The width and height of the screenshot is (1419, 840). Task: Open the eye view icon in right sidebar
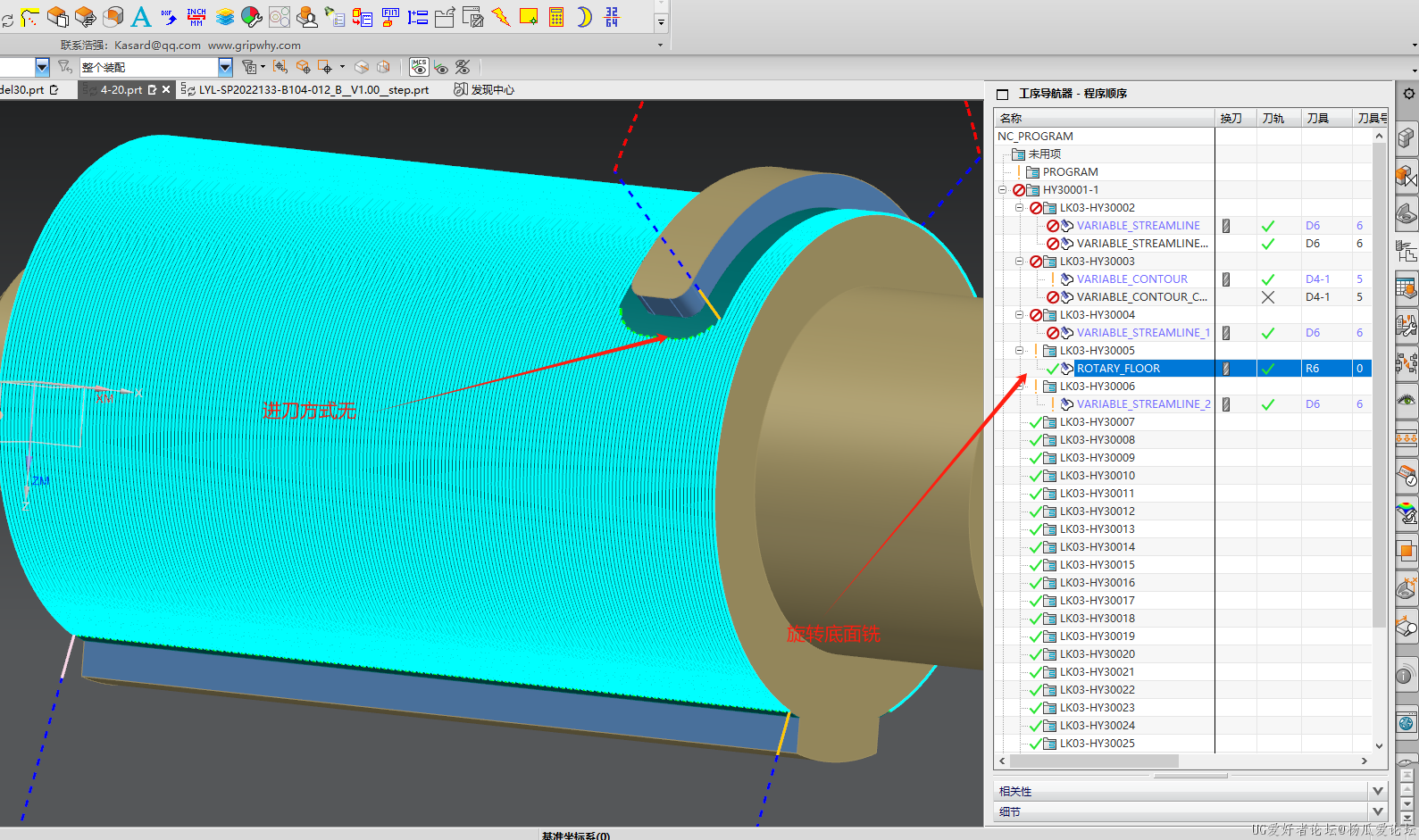[x=1406, y=400]
